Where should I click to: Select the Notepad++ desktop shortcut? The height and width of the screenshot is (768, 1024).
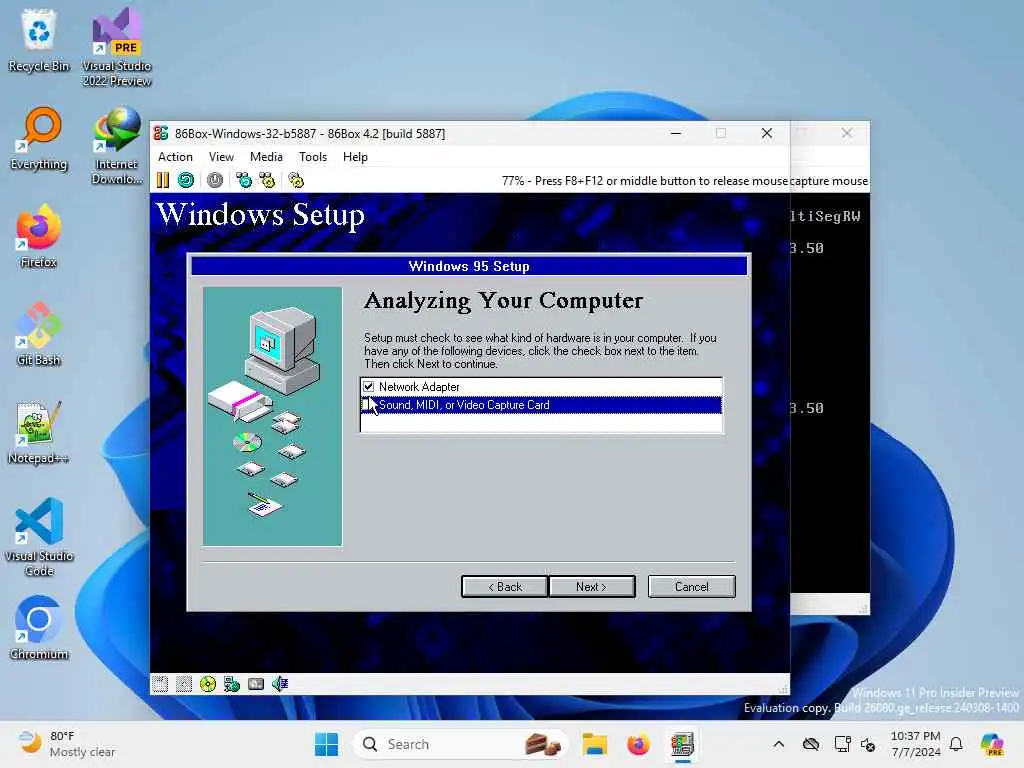[39, 432]
